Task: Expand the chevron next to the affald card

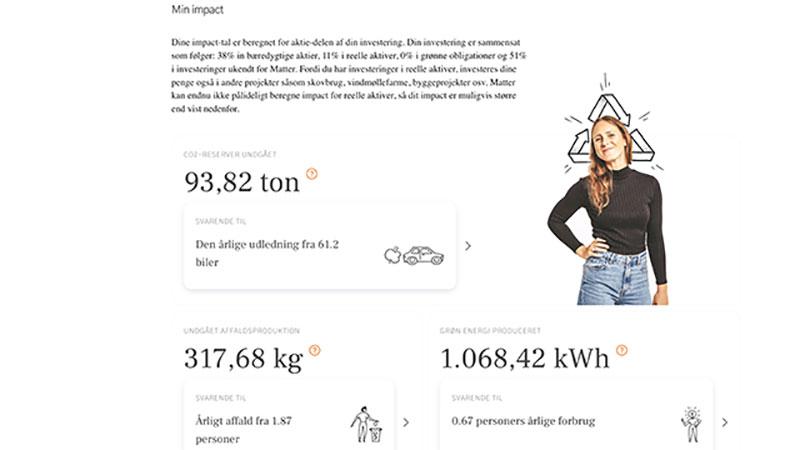Action: [x=406, y=422]
